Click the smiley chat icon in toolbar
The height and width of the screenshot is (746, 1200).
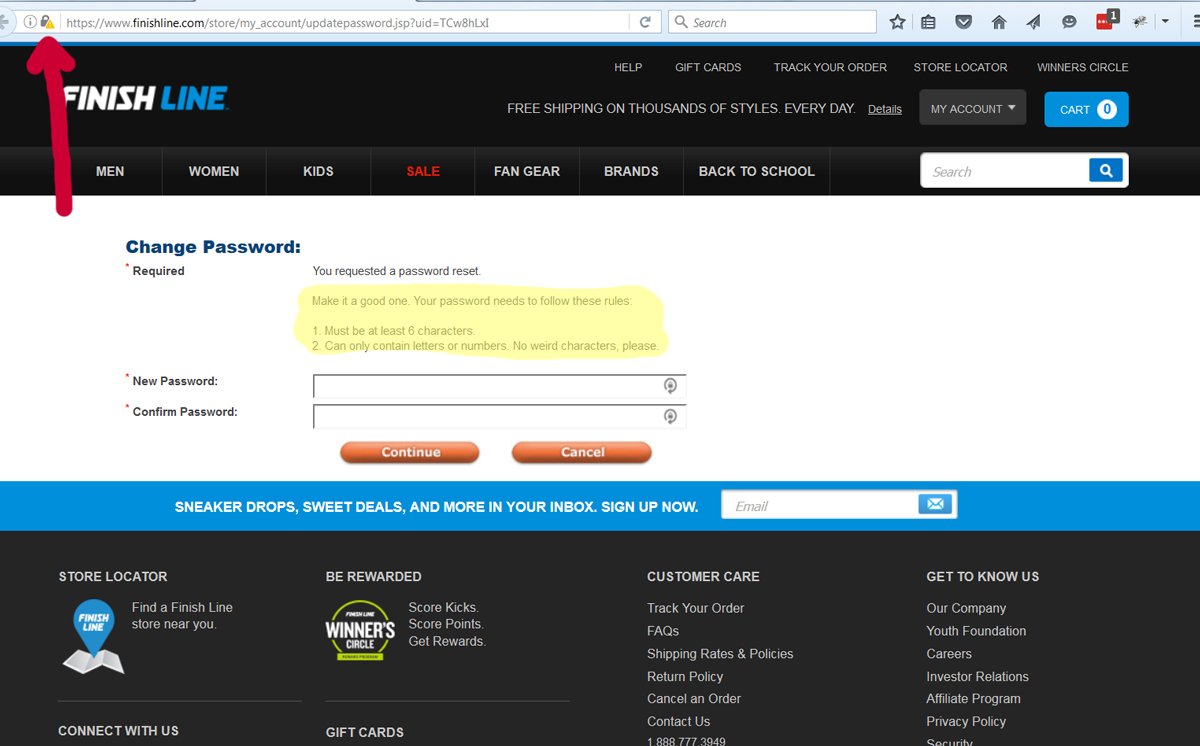pyautogui.click(x=1069, y=22)
